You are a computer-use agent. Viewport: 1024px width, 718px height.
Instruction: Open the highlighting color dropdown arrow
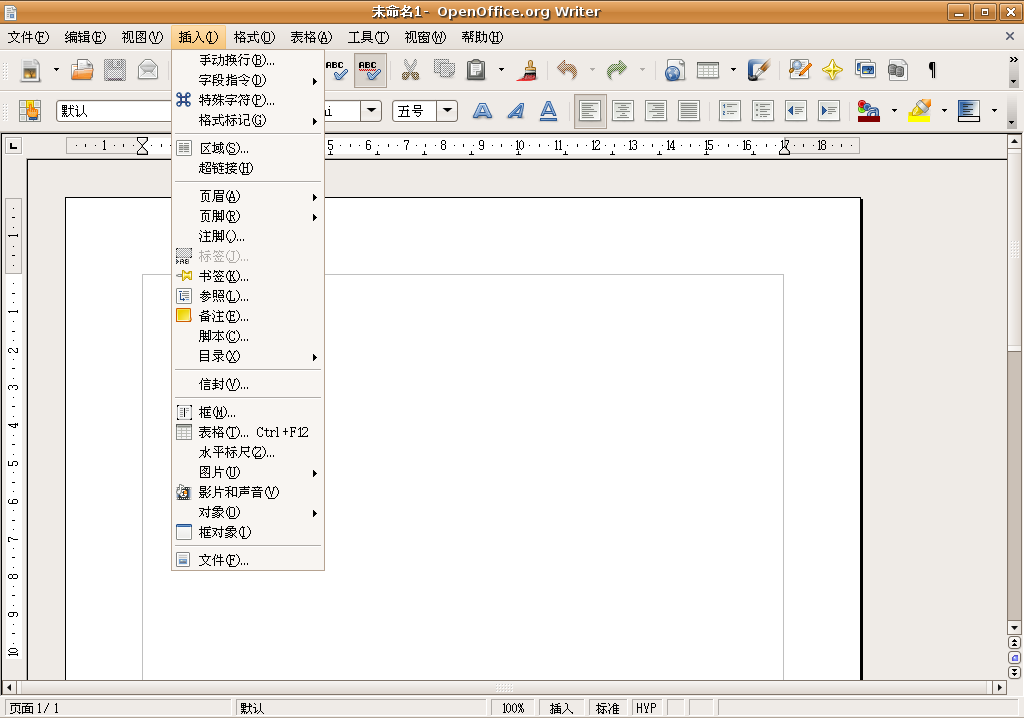(944, 111)
